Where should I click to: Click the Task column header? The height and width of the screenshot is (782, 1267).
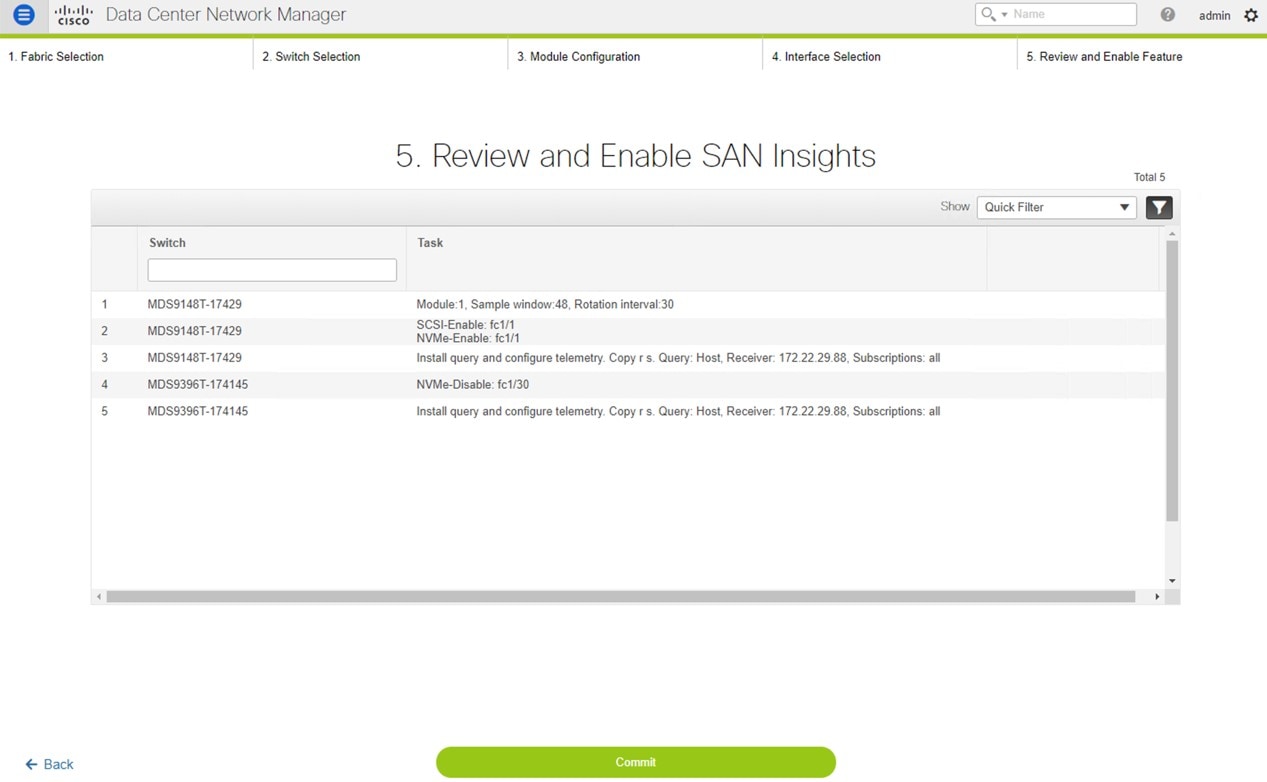click(430, 243)
